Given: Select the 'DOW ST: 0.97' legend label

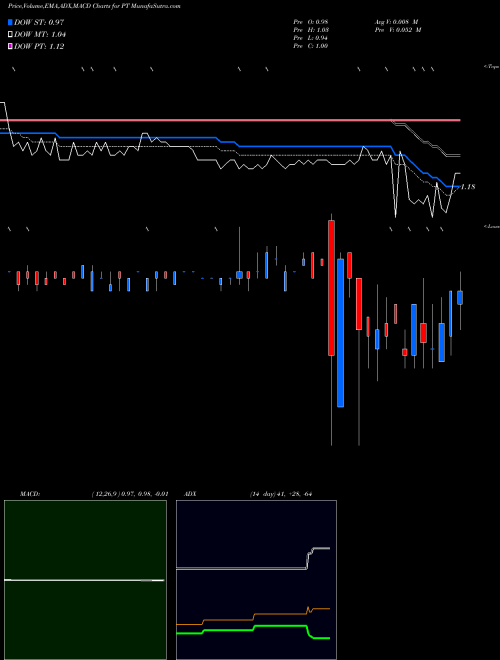Looking at the screenshot, I should pos(39,22).
